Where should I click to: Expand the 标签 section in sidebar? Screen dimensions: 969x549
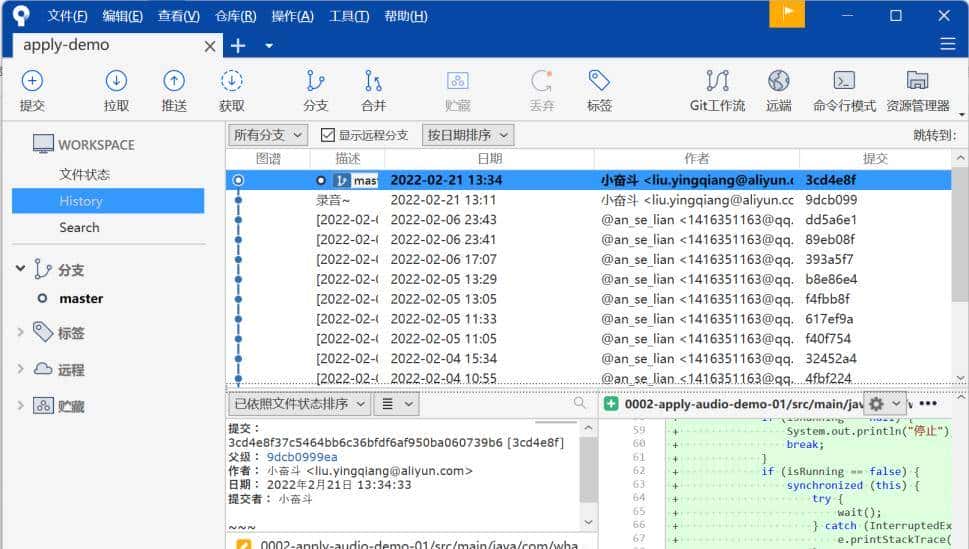(x=20, y=332)
